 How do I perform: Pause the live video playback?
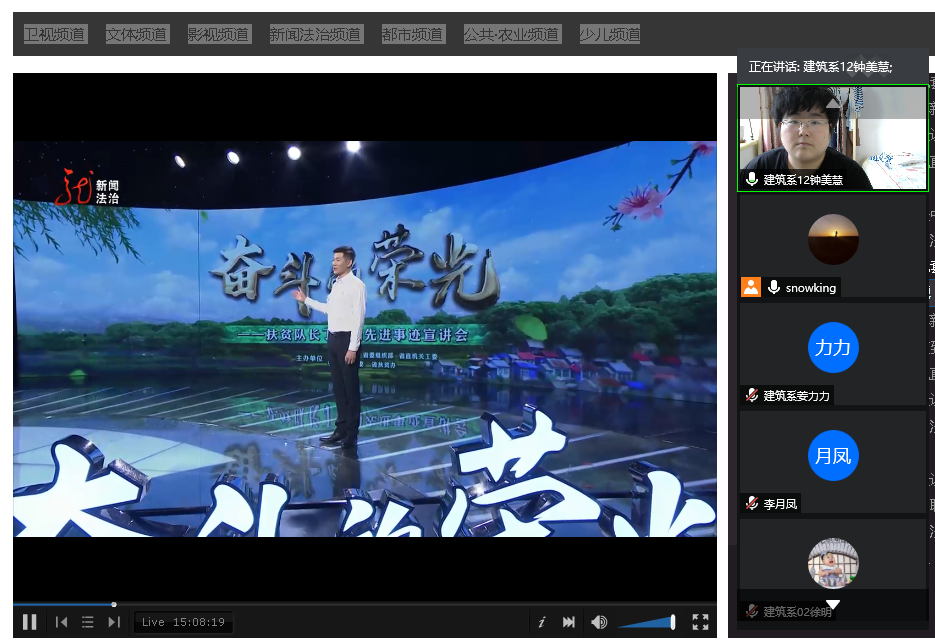pos(30,622)
